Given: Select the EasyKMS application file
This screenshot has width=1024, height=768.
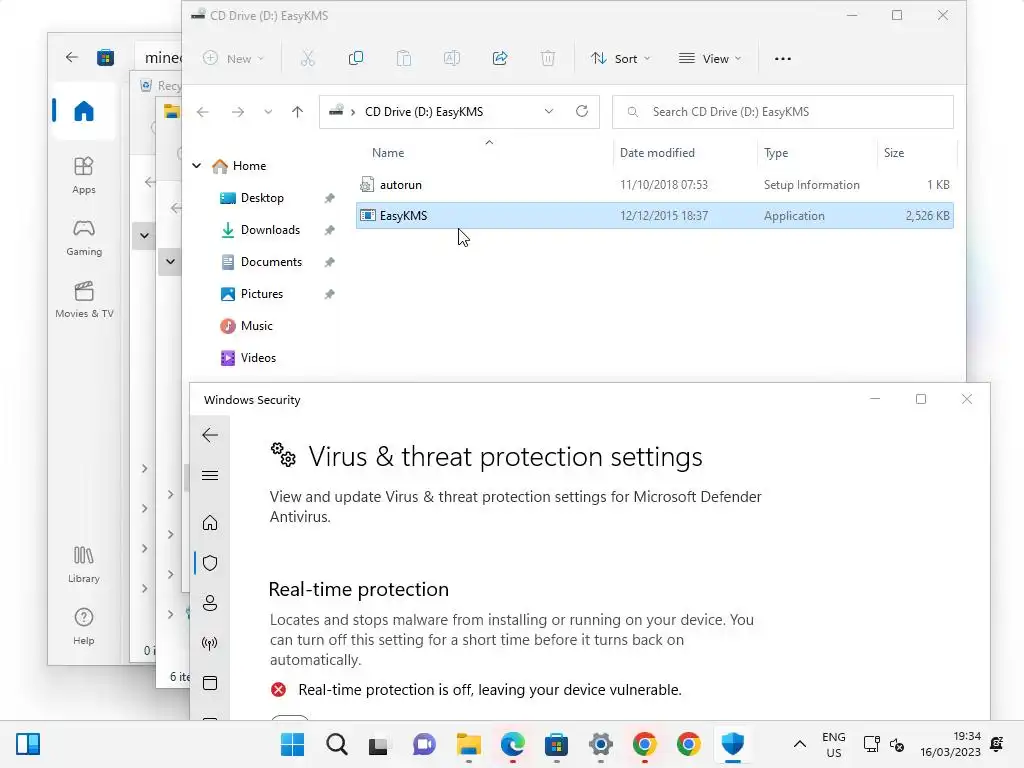Looking at the screenshot, I should (x=654, y=216).
